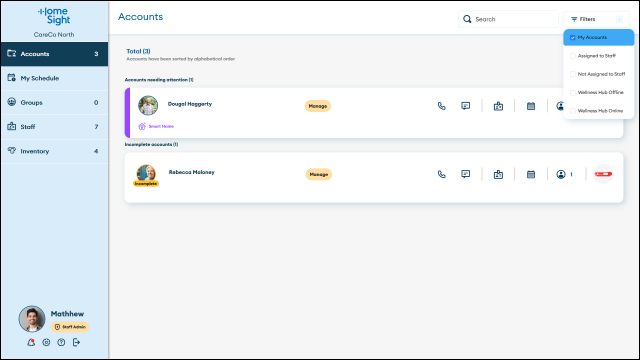Call Dougal Haggarty via phone icon
The image size is (640, 360).
tap(442, 106)
